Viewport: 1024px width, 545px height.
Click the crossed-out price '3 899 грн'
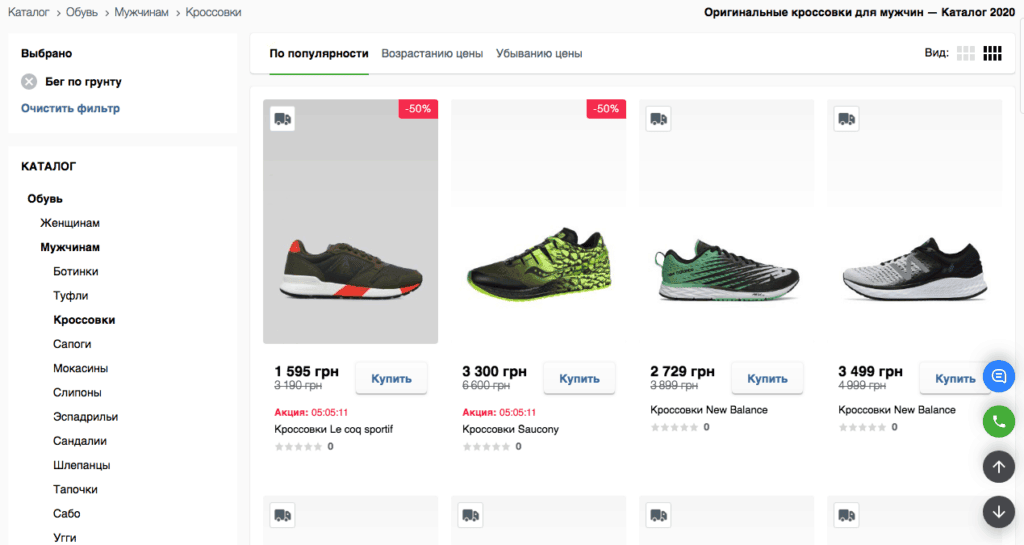tap(674, 386)
